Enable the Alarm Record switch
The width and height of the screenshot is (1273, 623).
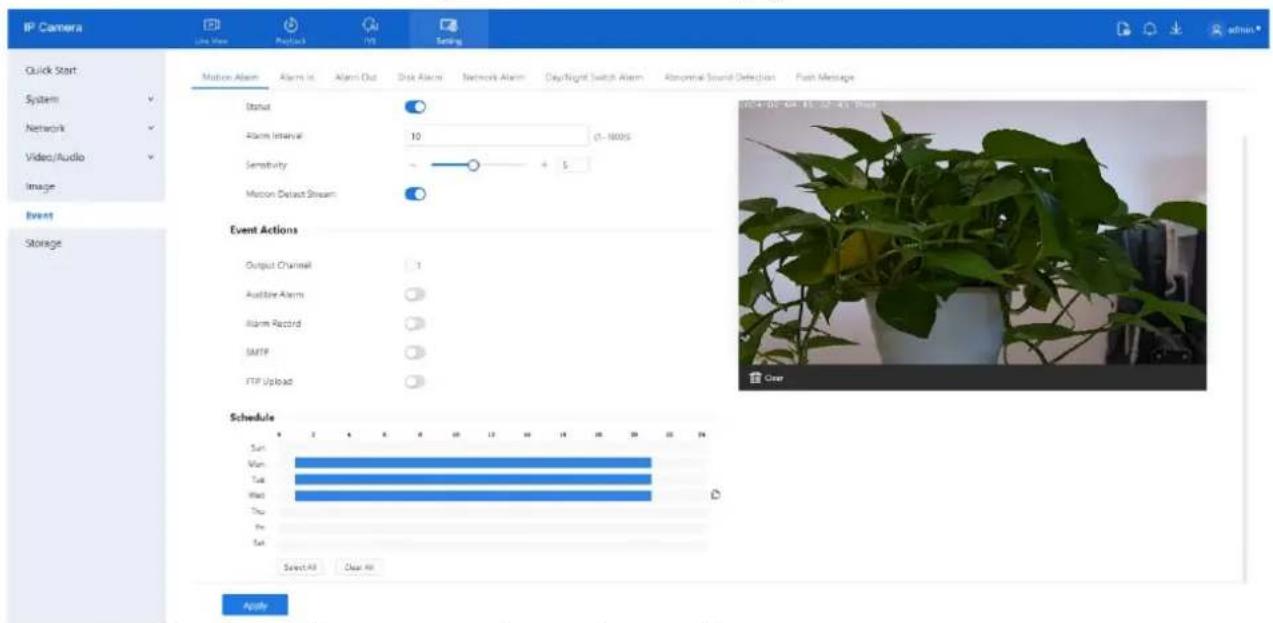coord(415,324)
